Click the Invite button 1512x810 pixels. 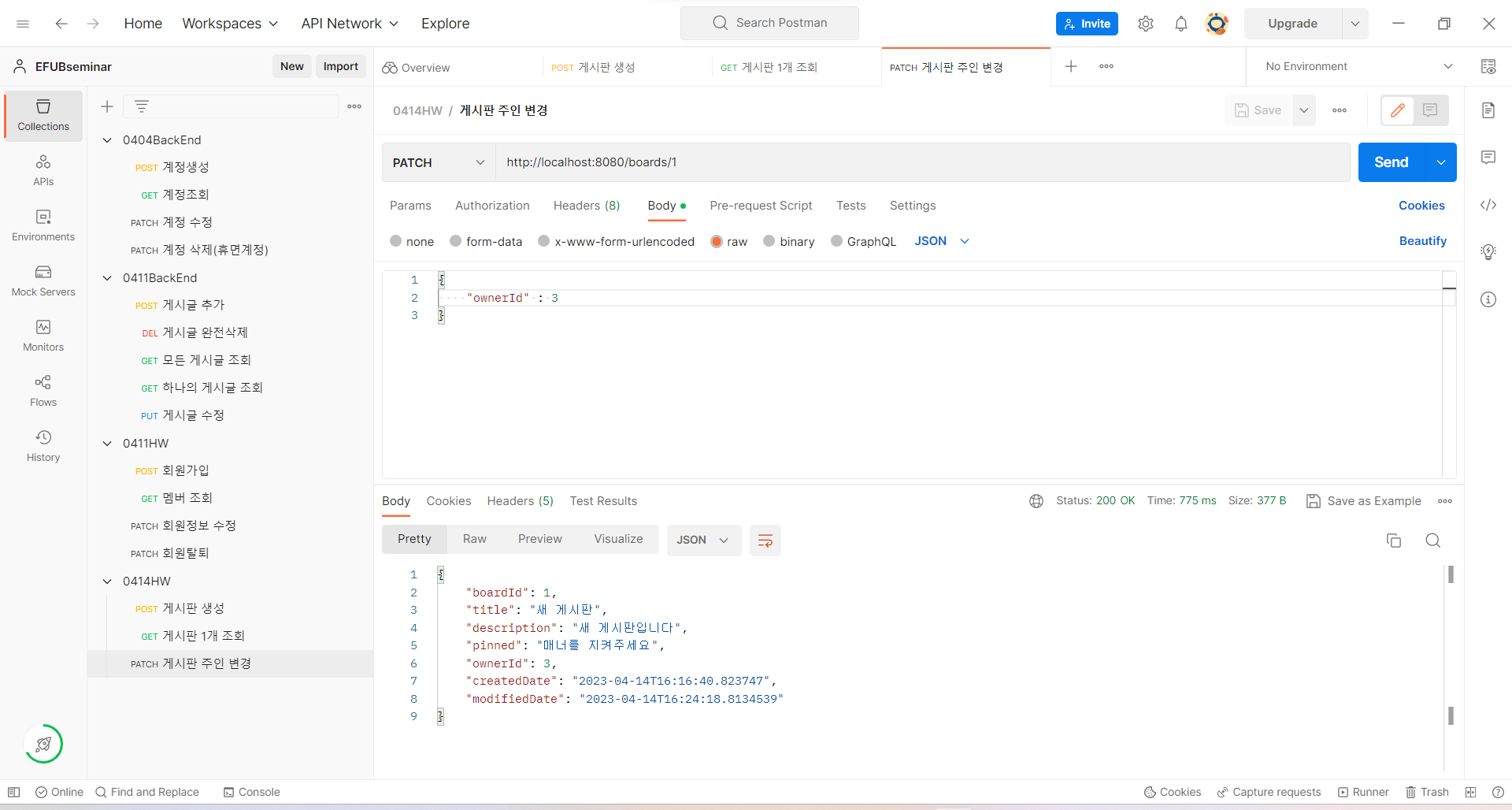point(1087,24)
